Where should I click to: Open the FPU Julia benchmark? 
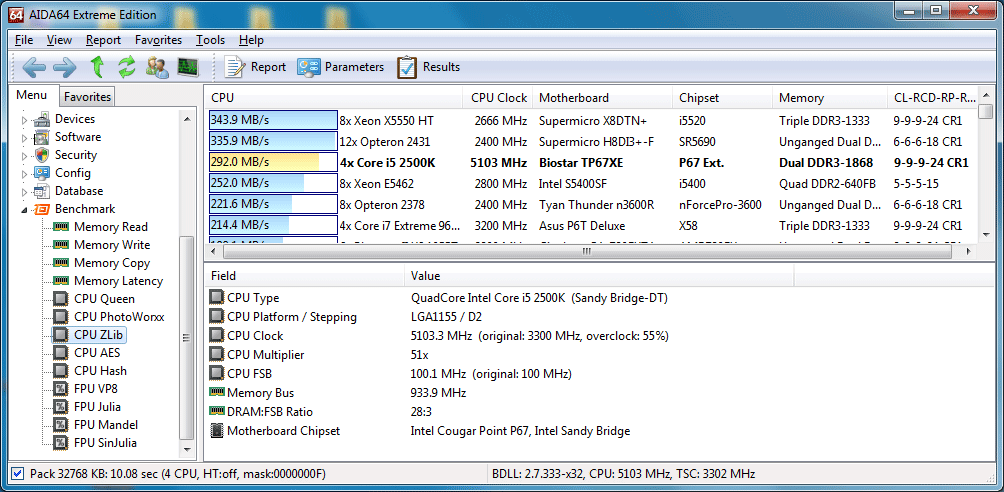(x=97, y=406)
